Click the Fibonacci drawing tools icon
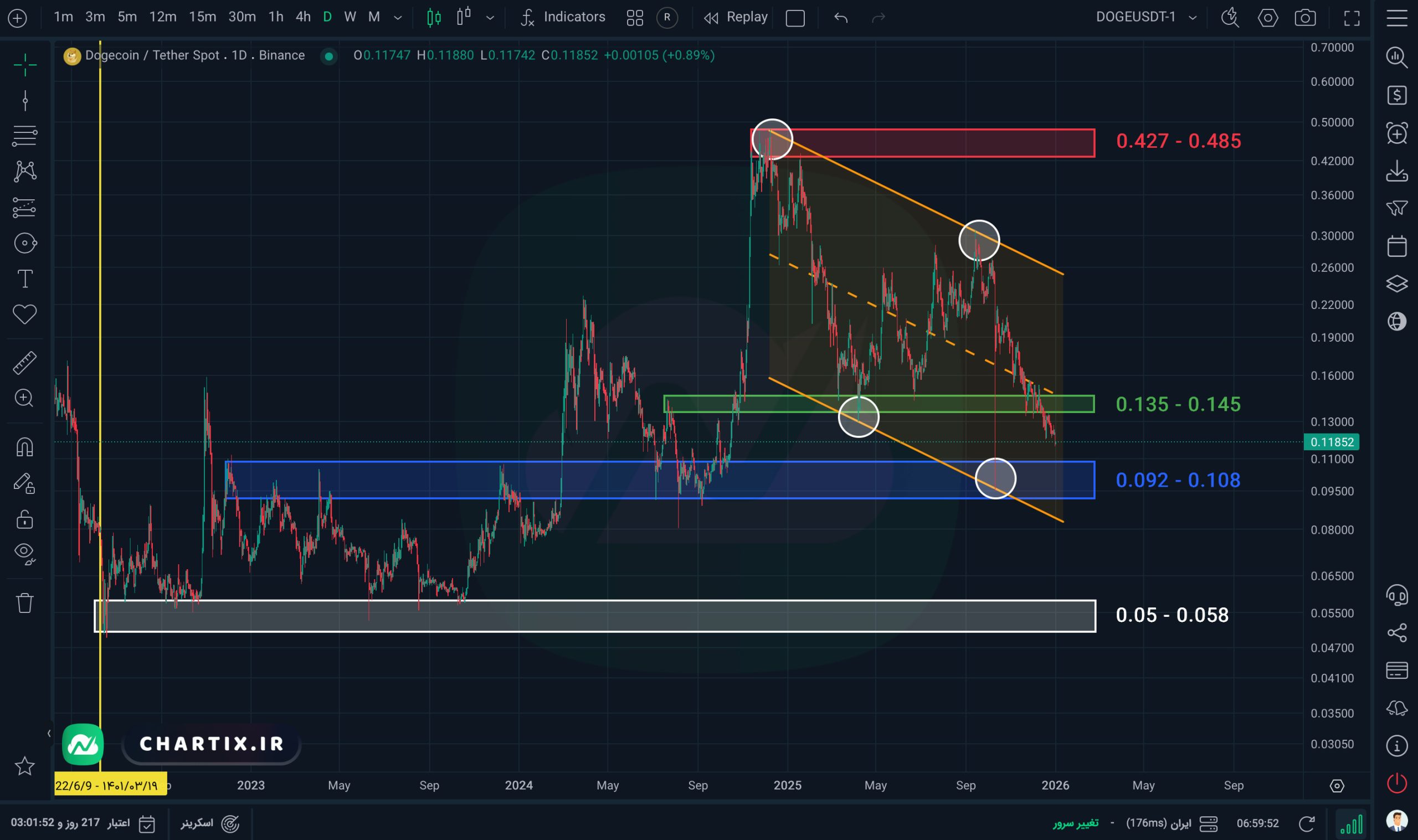 (x=25, y=136)
